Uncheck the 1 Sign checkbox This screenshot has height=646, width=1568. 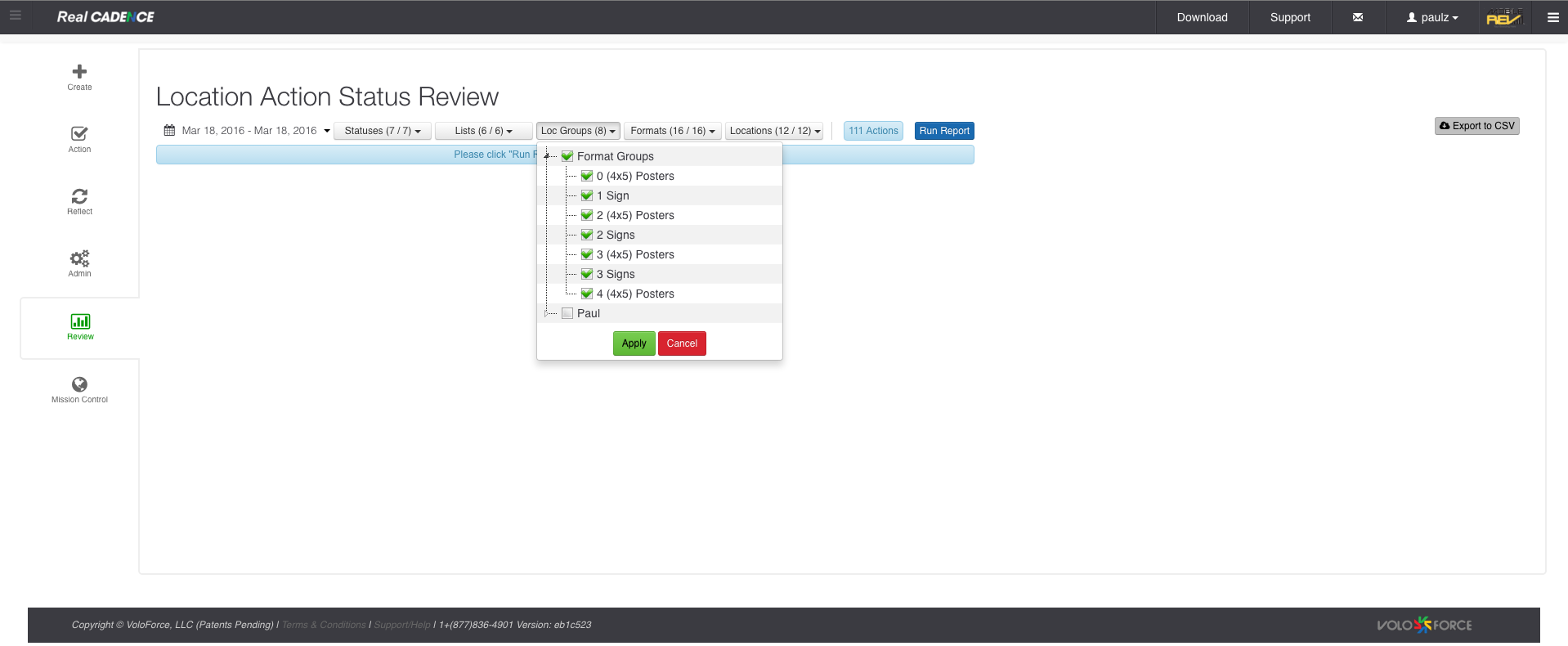(586, 195)
